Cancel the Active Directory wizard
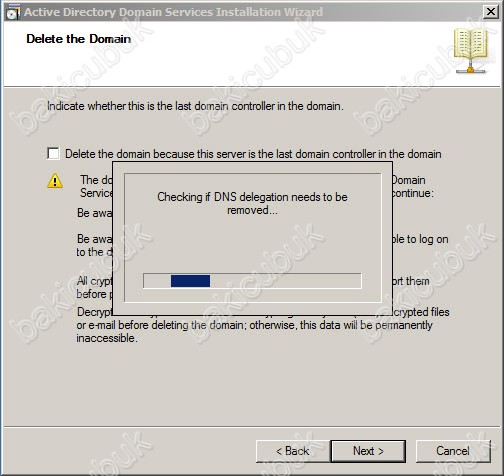 (453, 451)
